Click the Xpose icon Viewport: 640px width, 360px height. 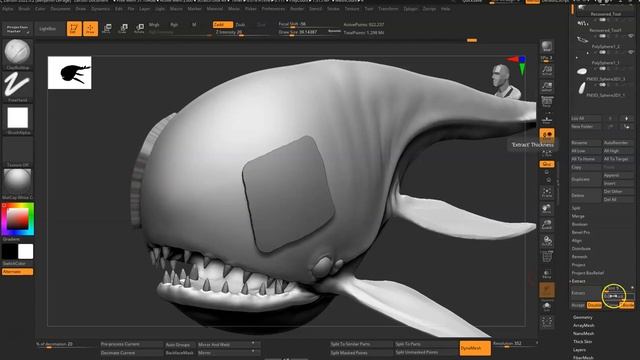point(547,322)
